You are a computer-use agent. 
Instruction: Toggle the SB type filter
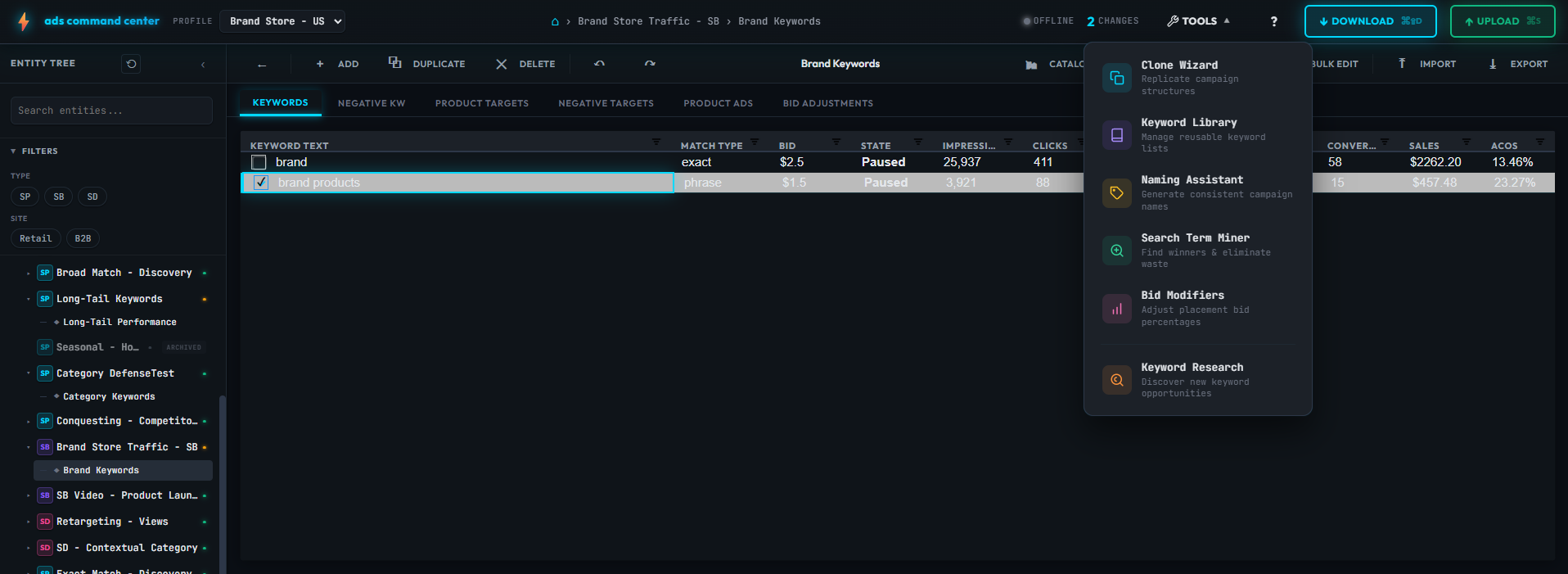(x=59, y=197)
